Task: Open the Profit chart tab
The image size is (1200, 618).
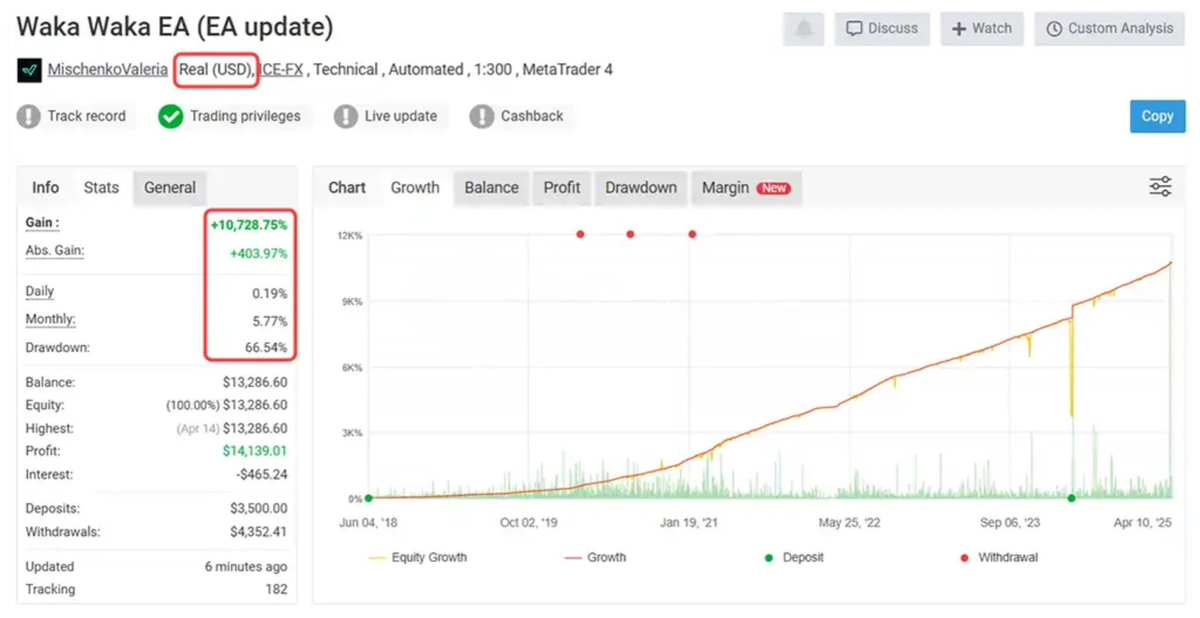Action: [562, 187]
